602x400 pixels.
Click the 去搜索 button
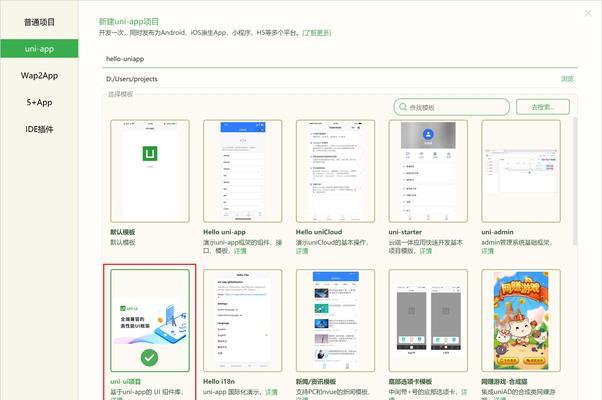tap(542, 107)
